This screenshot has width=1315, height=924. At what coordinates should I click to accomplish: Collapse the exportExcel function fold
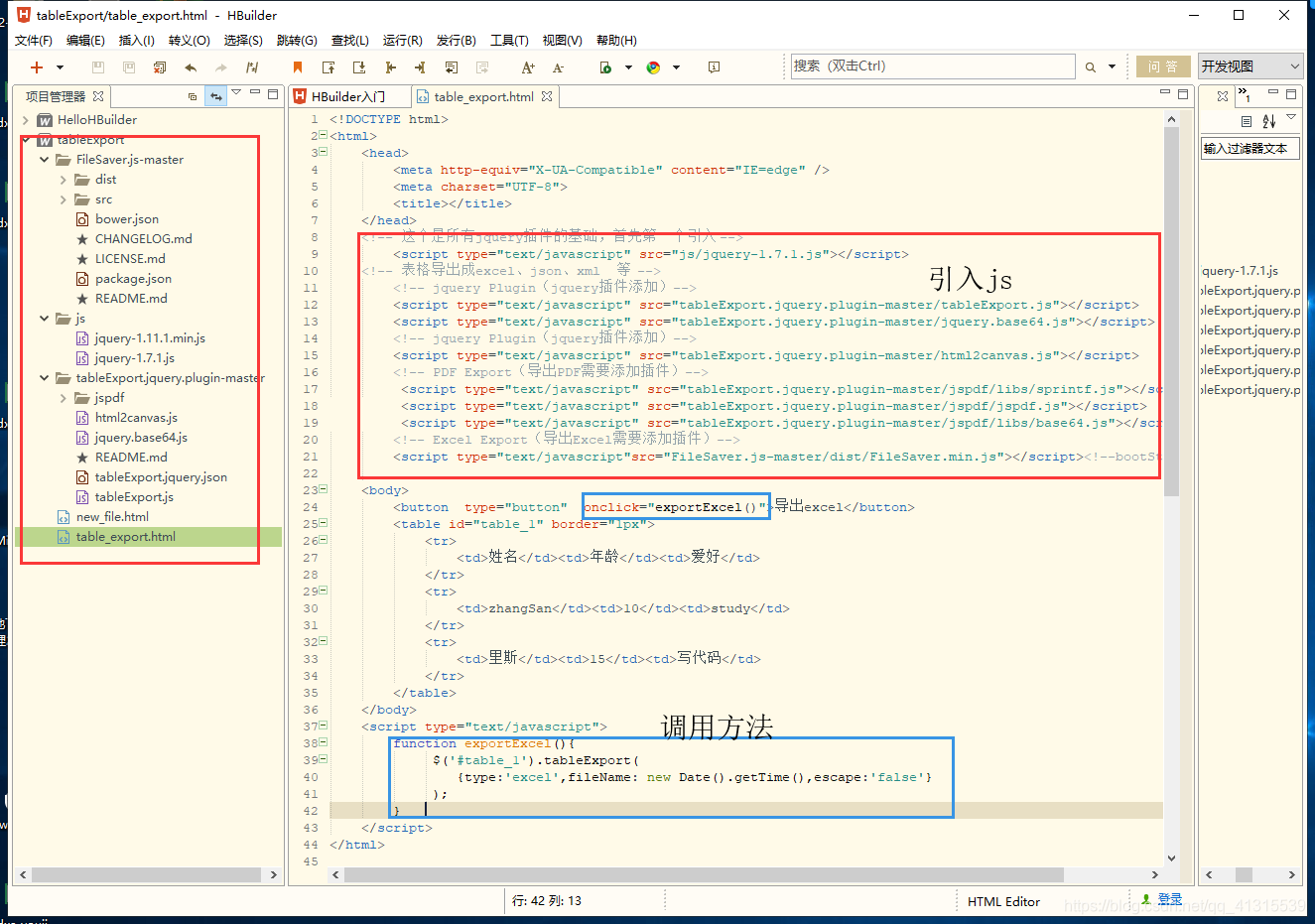(323, 742)
